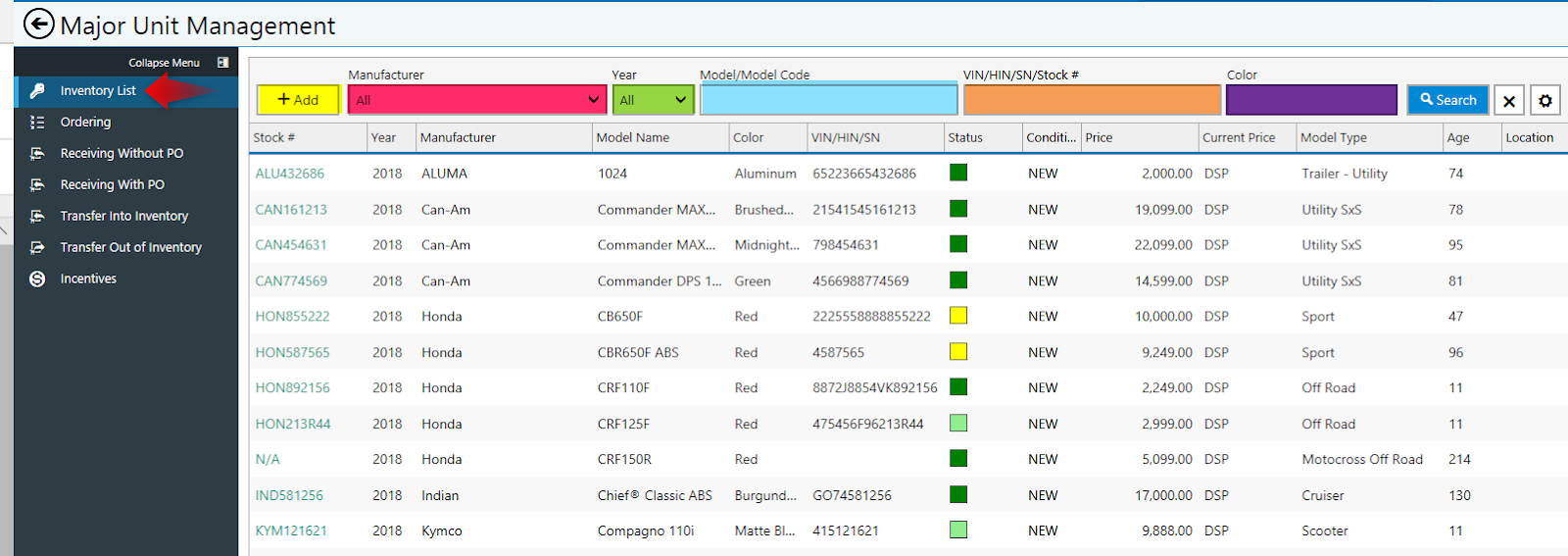Click the Receiving Without PO icon
Image resolution: width=1568 pixels, height=556 pixels.
(37, 153)
